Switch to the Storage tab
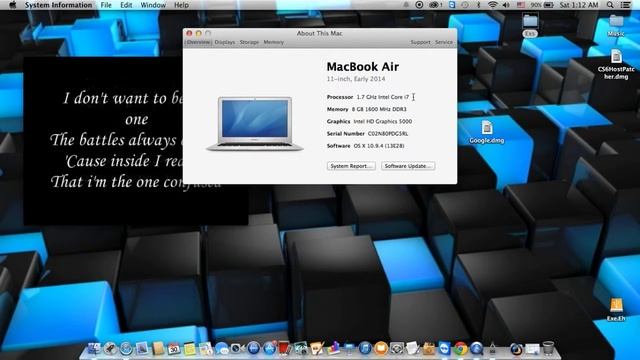Screen dimensions: 640x360 coord(249,42)
